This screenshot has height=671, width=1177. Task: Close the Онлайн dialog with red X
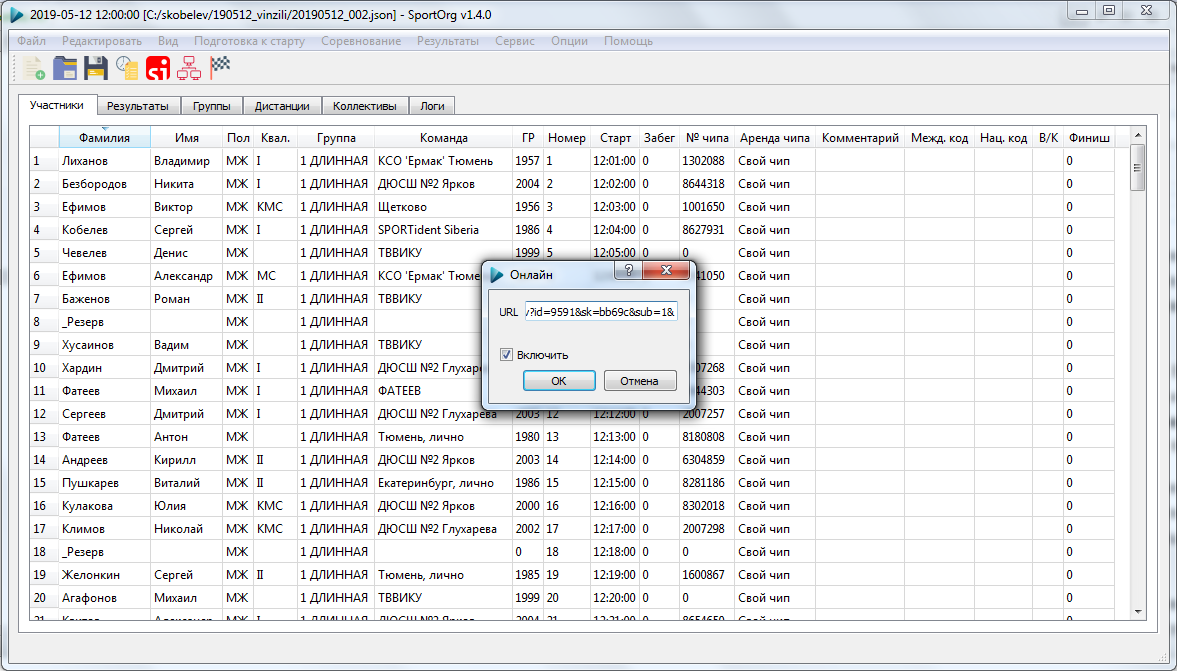point(666,270)
